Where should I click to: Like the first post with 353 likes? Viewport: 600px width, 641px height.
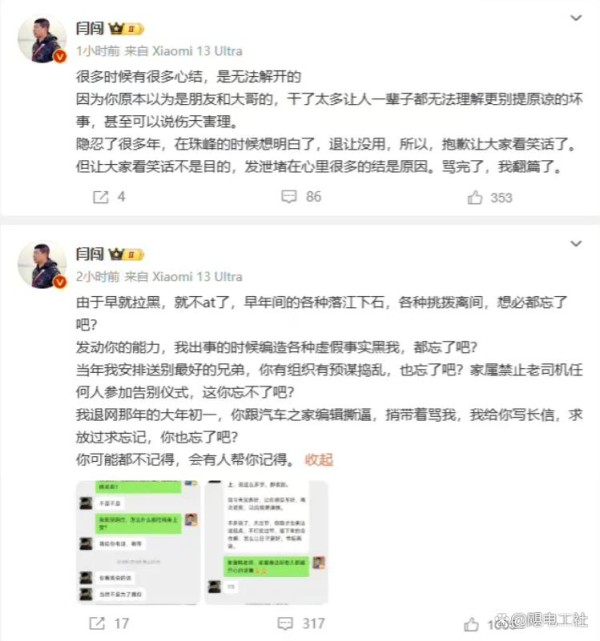475,197
